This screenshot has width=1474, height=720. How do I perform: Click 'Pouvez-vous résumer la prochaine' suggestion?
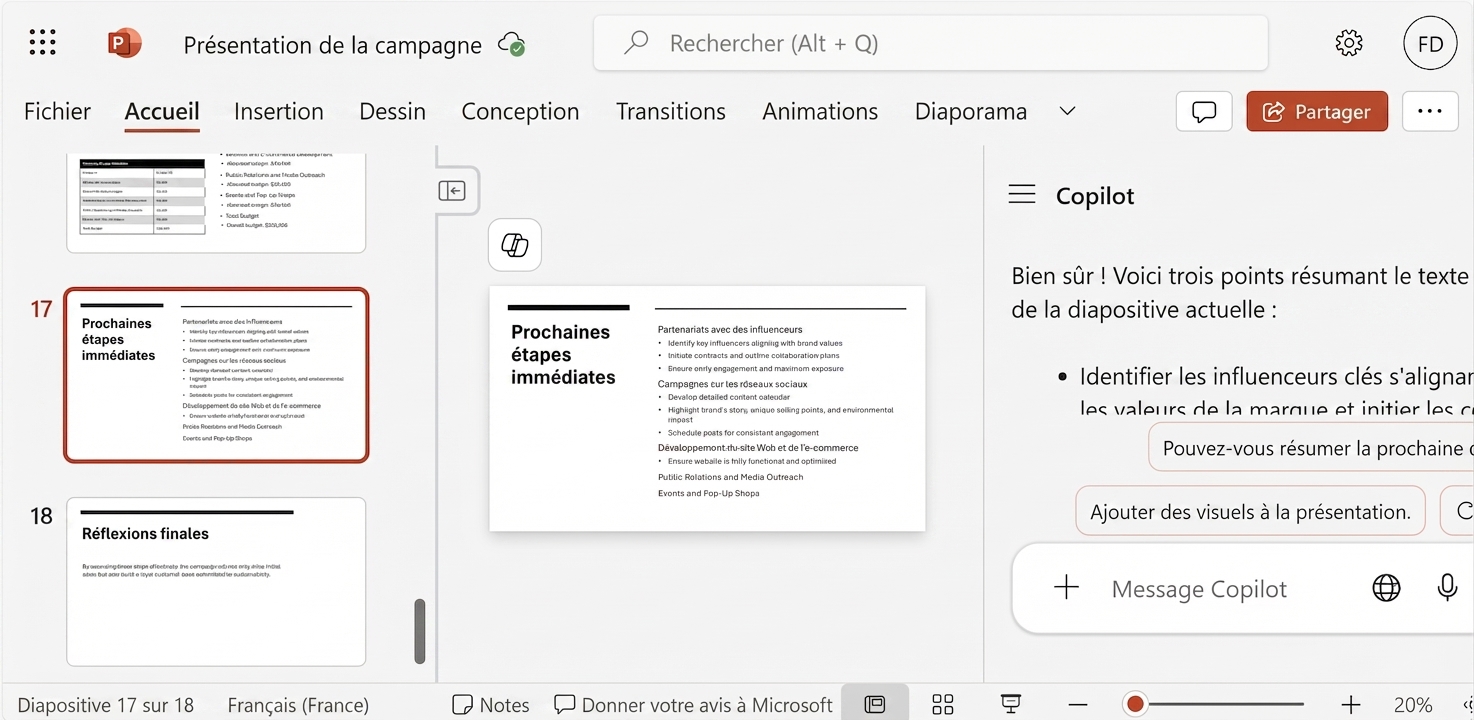(x=1311, y=448)
